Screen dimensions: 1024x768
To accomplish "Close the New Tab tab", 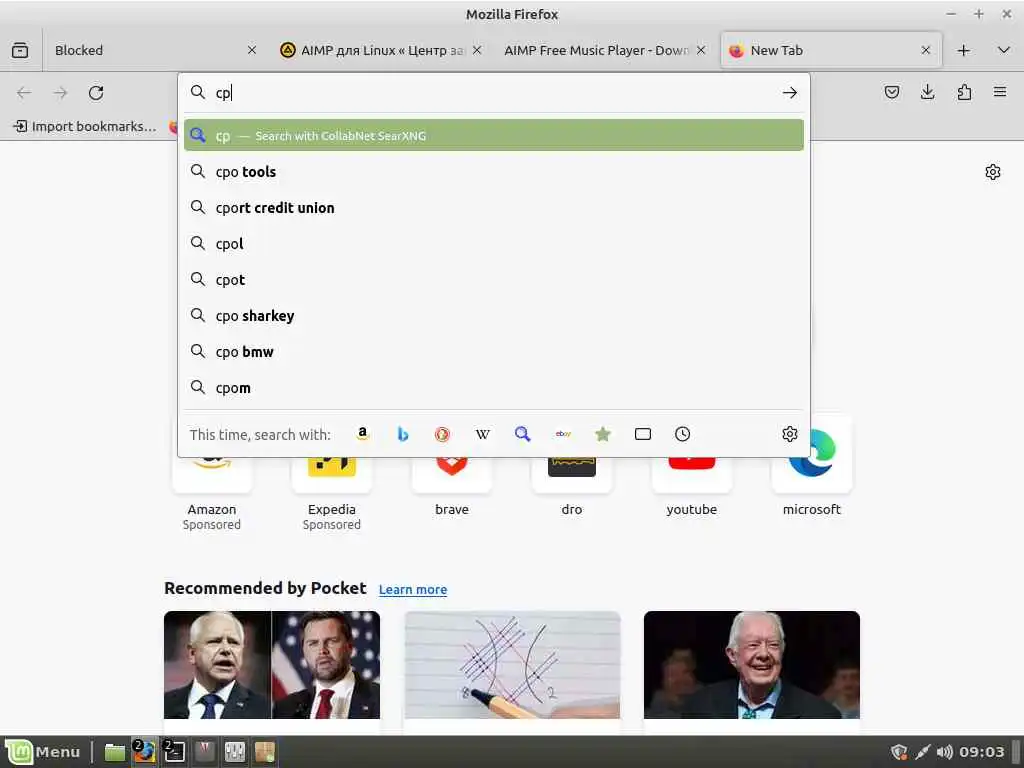I will point(925,50).
